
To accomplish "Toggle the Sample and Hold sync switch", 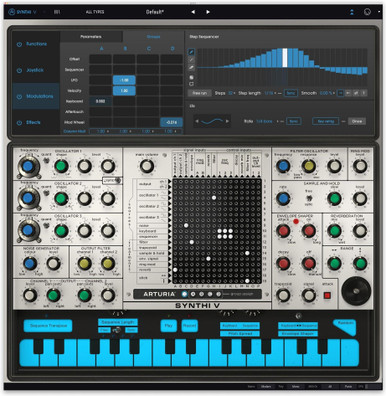I will tap(309, 199).
